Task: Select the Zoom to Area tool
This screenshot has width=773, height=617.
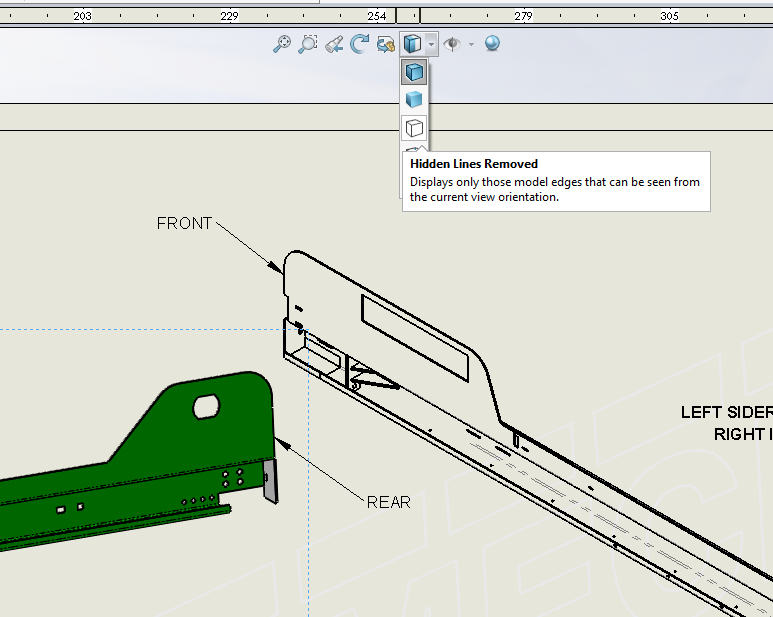Action: pyautogui.click(x=308, y=44)
